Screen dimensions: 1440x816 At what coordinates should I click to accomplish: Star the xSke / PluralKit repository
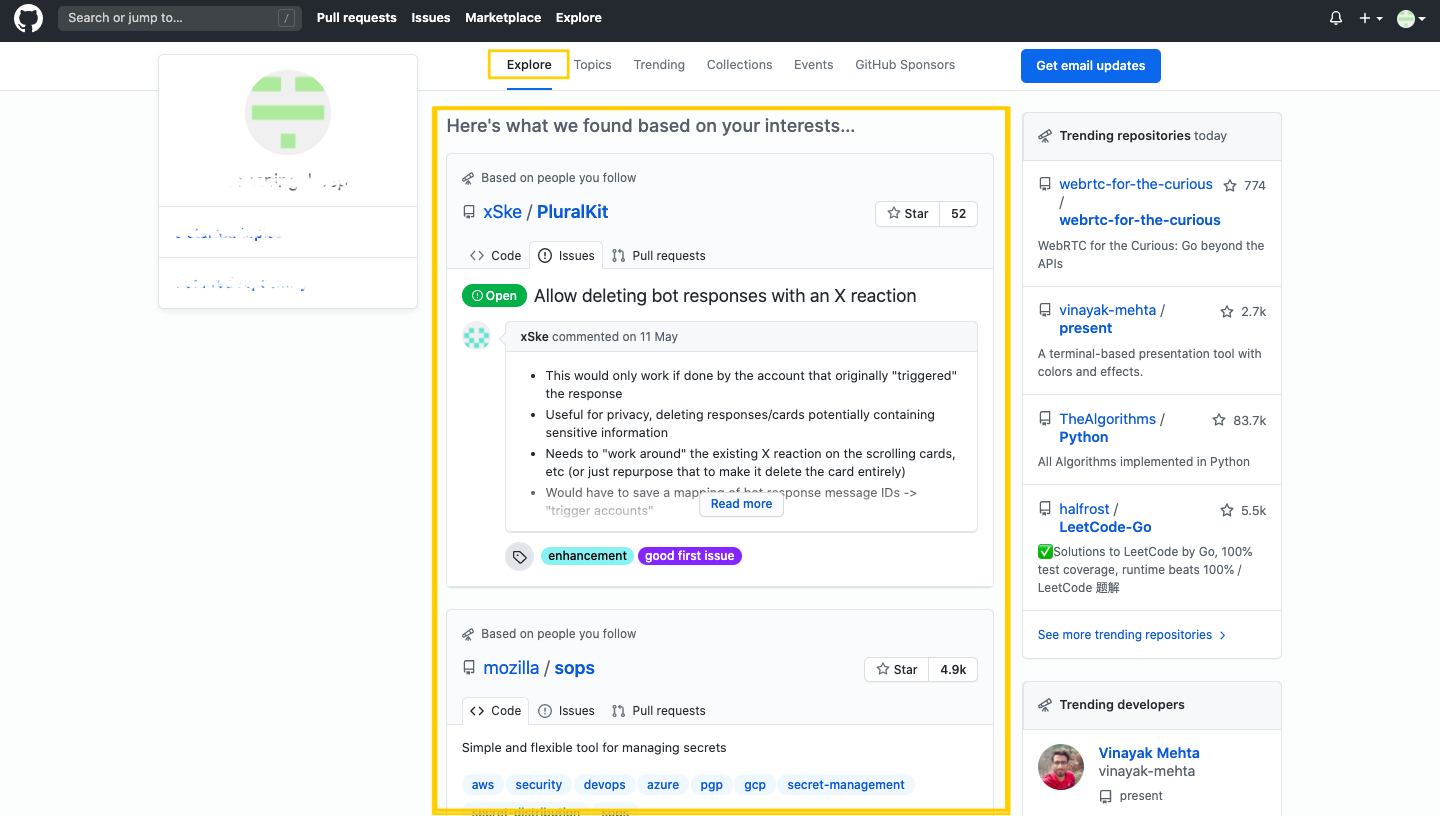907,213
